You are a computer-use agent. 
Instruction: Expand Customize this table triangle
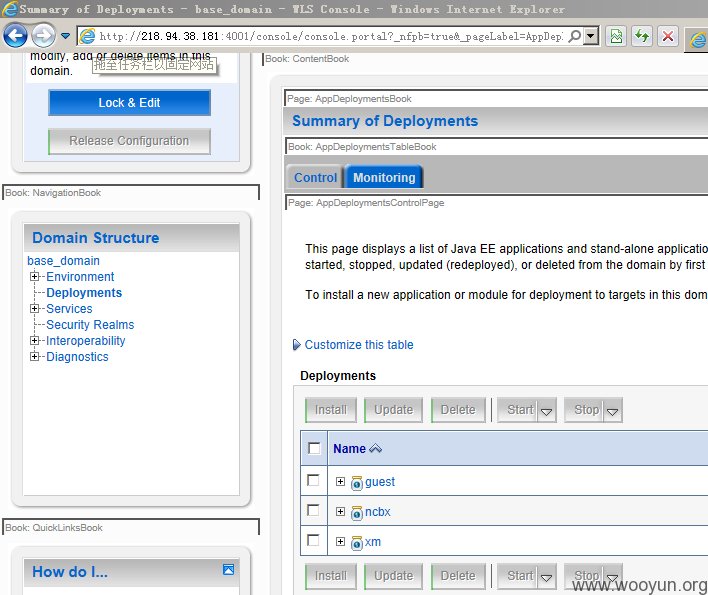tap(297, 344)
